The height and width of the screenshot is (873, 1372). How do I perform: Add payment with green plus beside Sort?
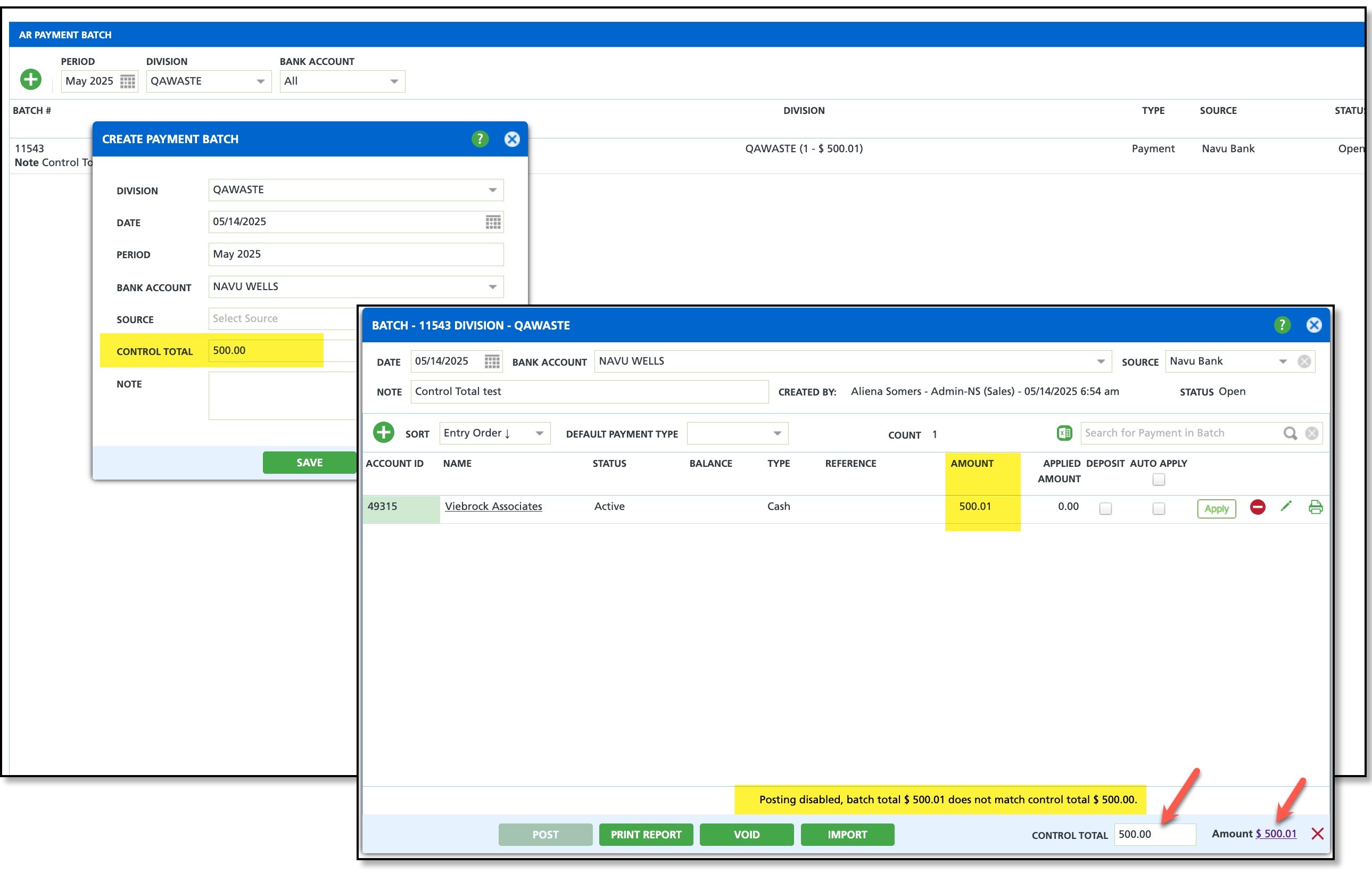(x=384, y=433)
